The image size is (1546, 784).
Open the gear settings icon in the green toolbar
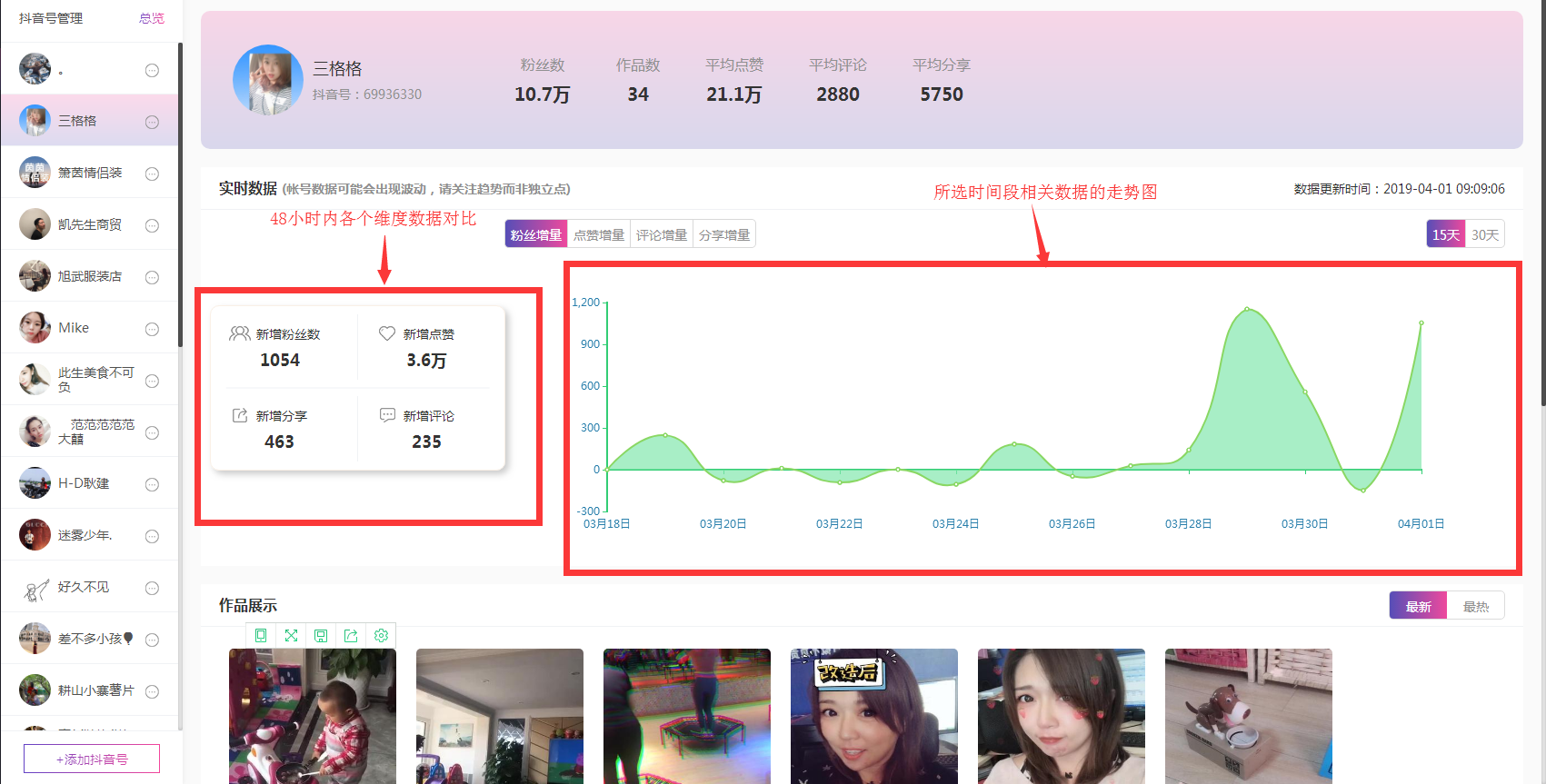click(381, 636)
